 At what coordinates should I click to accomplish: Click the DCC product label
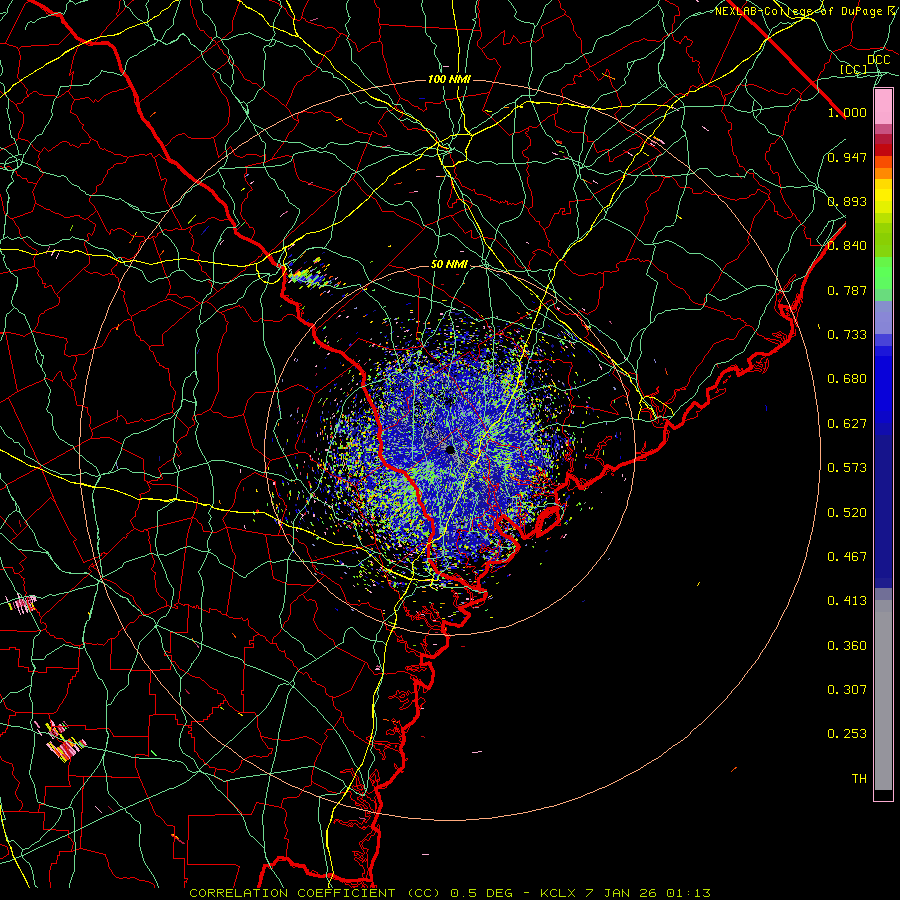(879, 60)
